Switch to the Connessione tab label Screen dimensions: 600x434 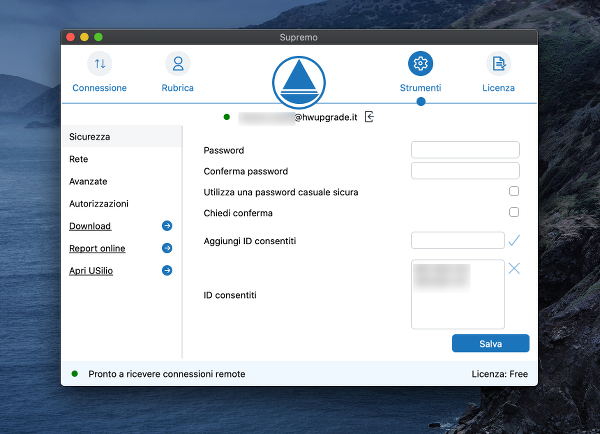pyautogui.click(x=99, y=88)
